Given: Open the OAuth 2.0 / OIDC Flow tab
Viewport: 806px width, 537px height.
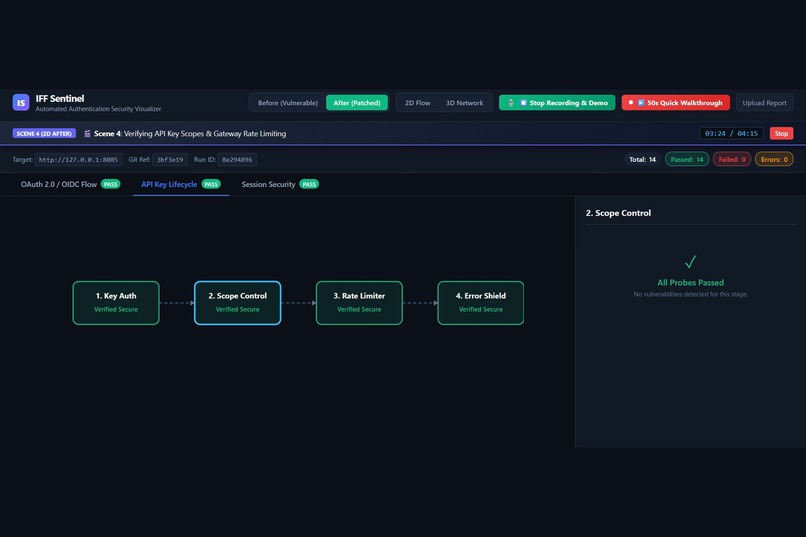Looking at the screenshot, I should pyautogui.click(x=70, y=184).
